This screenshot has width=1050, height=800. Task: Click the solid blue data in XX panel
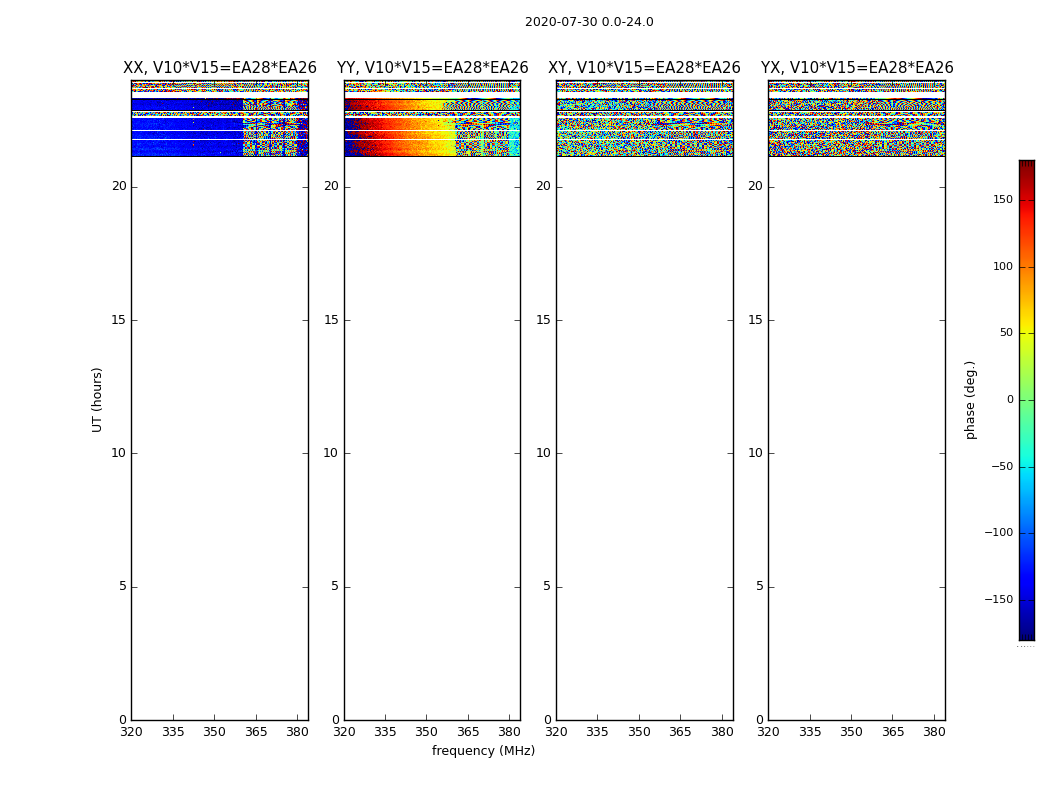point(185,125)
